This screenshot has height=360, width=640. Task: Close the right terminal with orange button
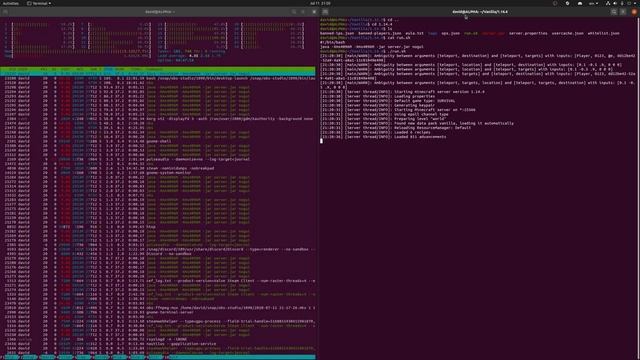[x=634, y=12]
